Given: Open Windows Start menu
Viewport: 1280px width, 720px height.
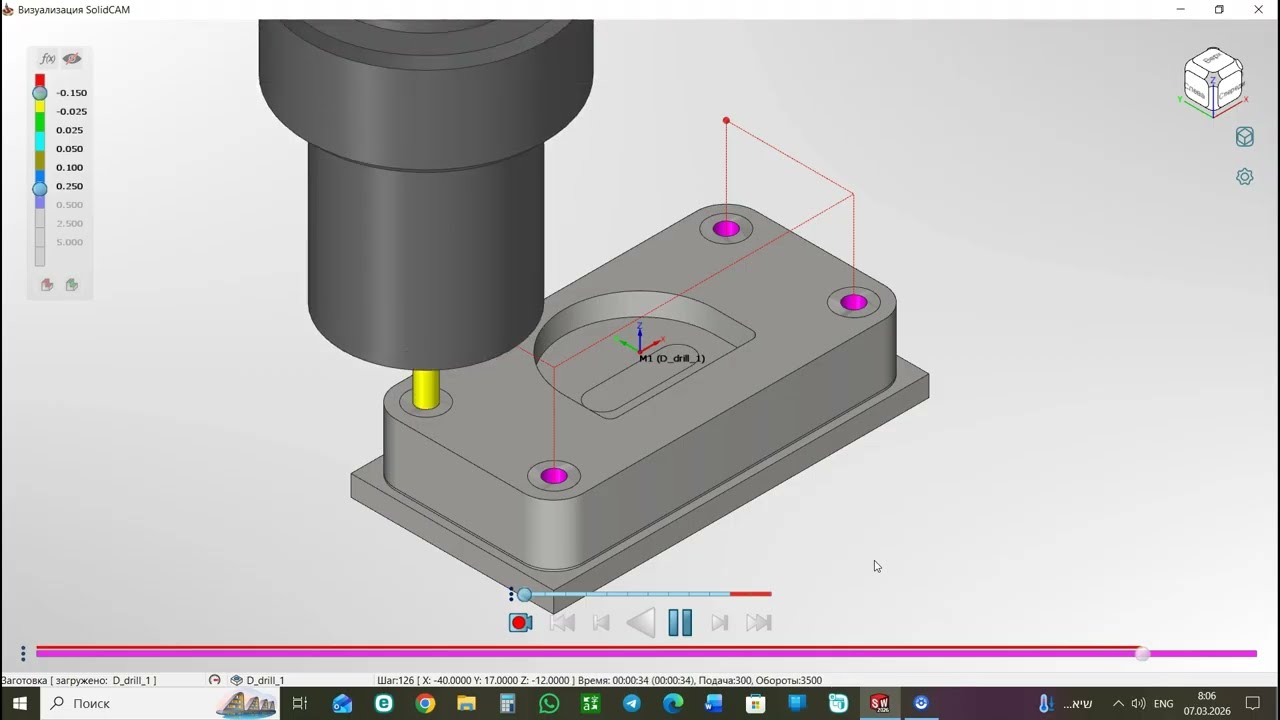Looking at the screenshot, I should (20, 703).
